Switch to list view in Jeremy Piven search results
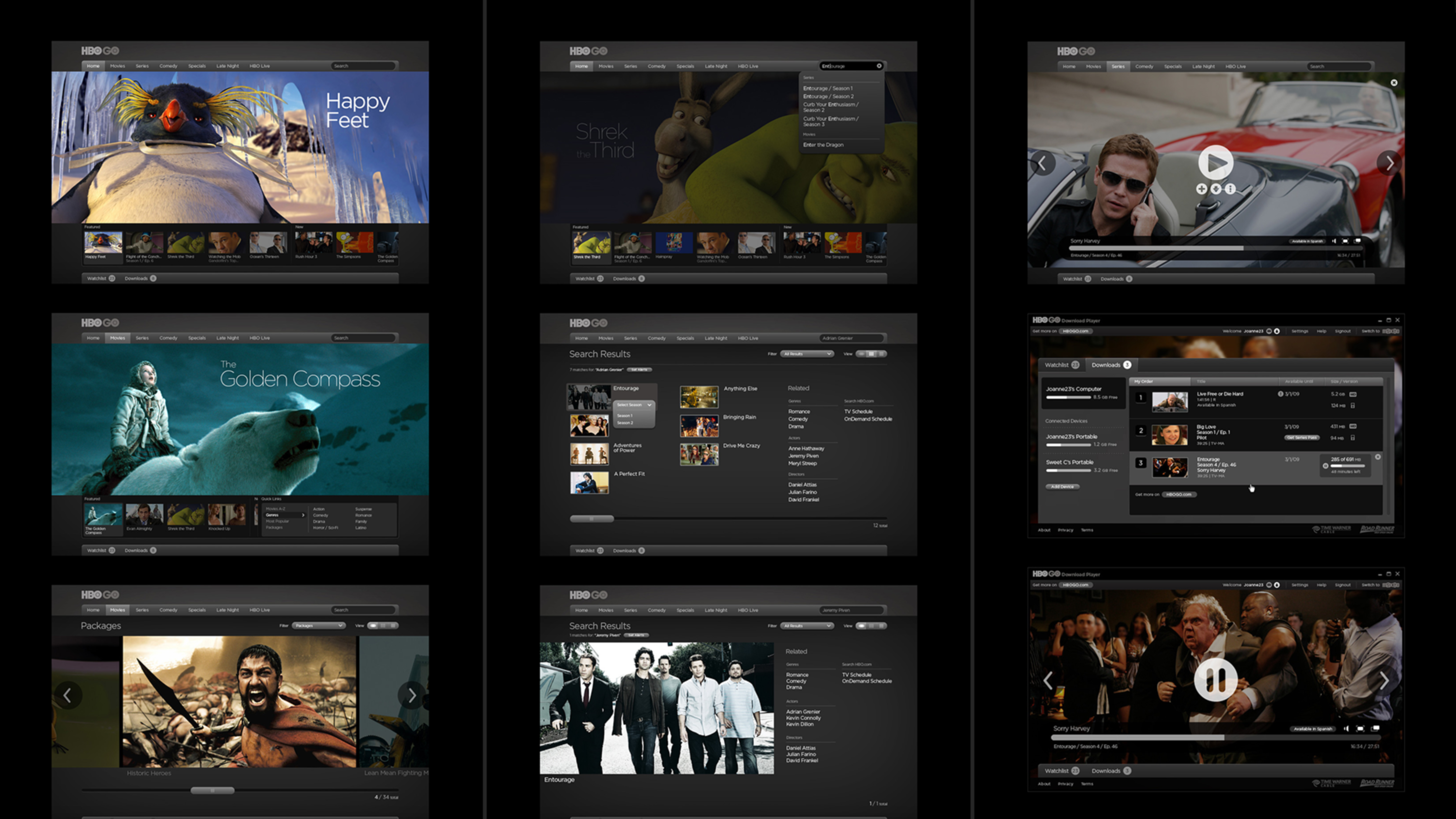This screenshot has width=1456, height=819. (x=882, y=626)
